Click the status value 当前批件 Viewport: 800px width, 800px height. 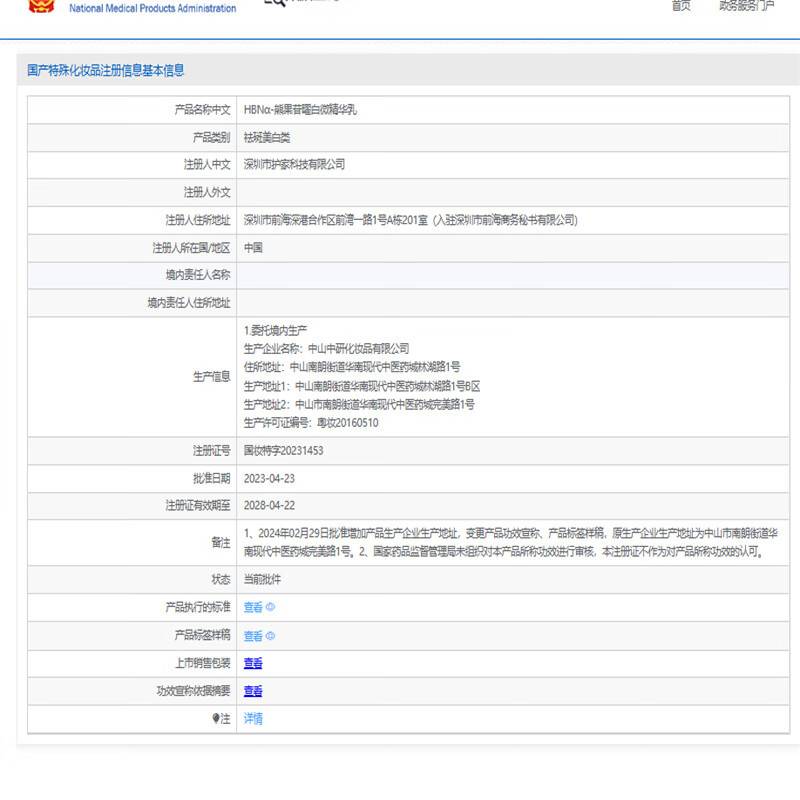263,580
